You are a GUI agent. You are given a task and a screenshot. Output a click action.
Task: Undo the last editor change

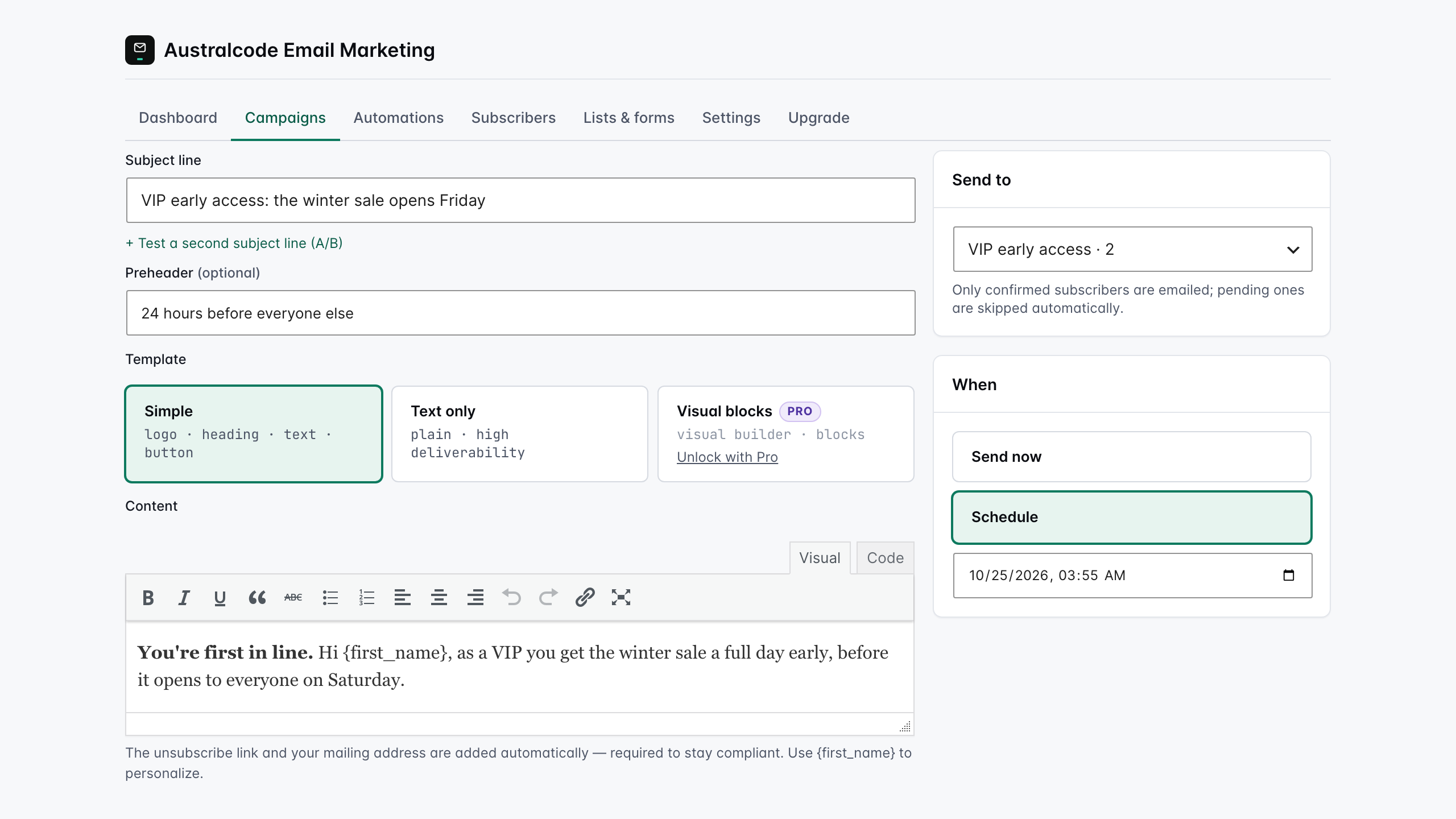tap(512, 597)
